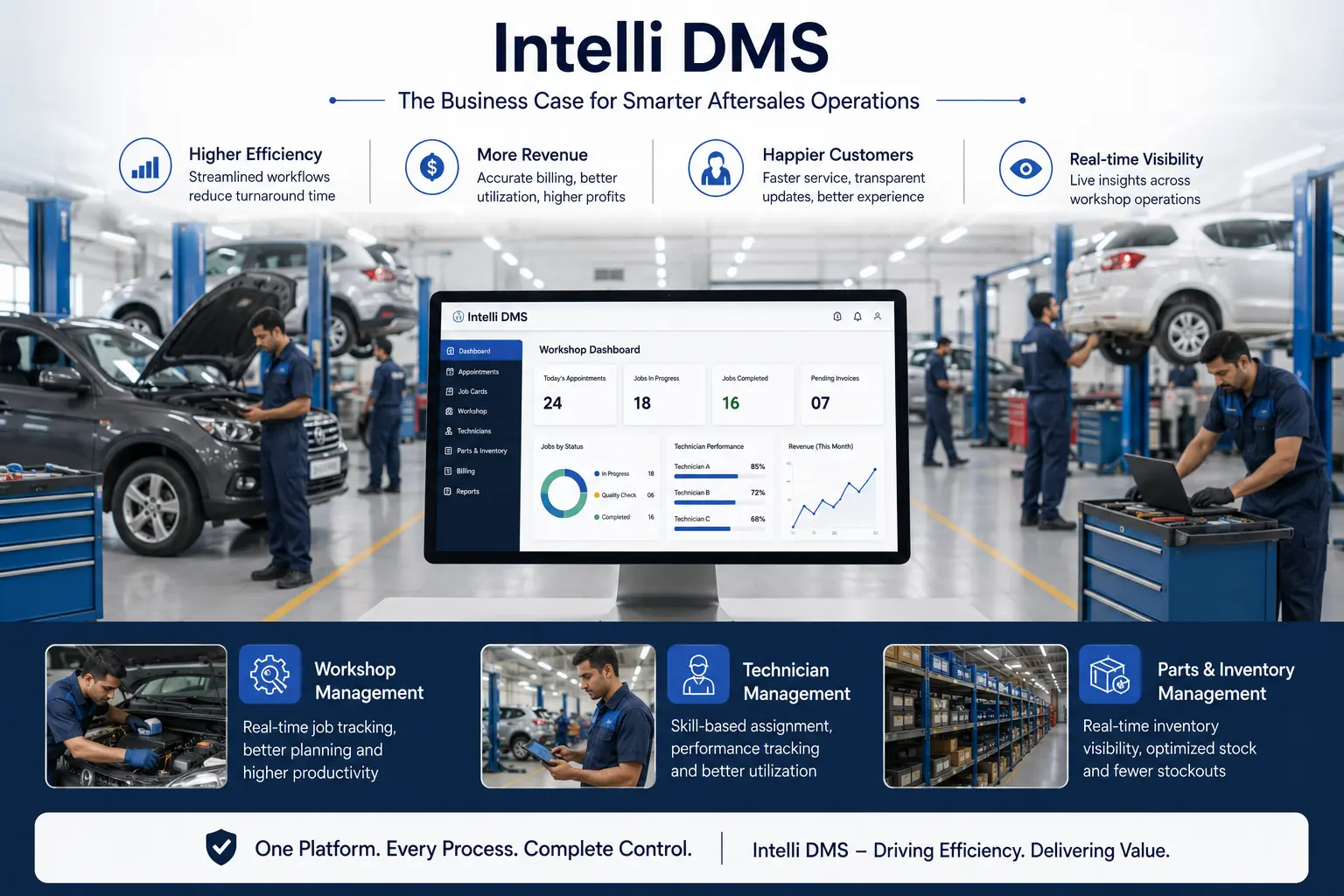
Task: Click the 'Parts & Inventory Management' heading
Action: 1226,682
